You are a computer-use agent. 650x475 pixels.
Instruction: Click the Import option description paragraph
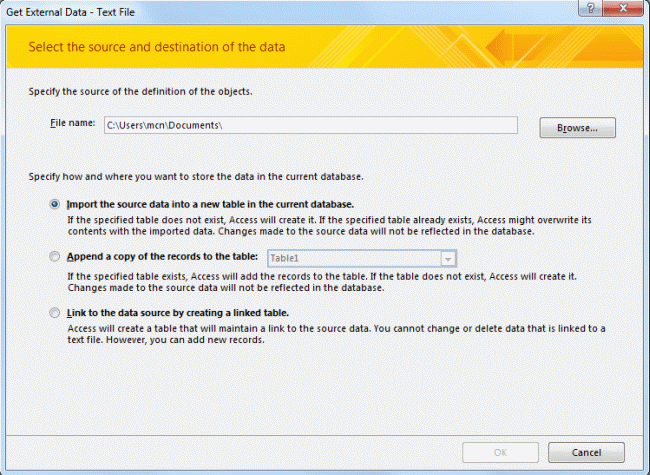[x=334, y=223]
